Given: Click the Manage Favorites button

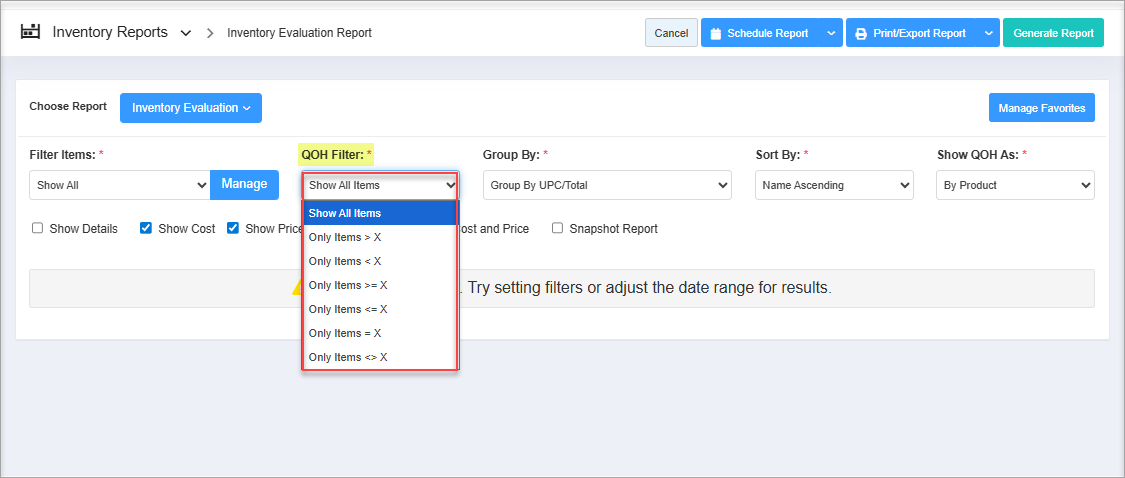Looking at the screenshot, I should [x=1041, y=108].
